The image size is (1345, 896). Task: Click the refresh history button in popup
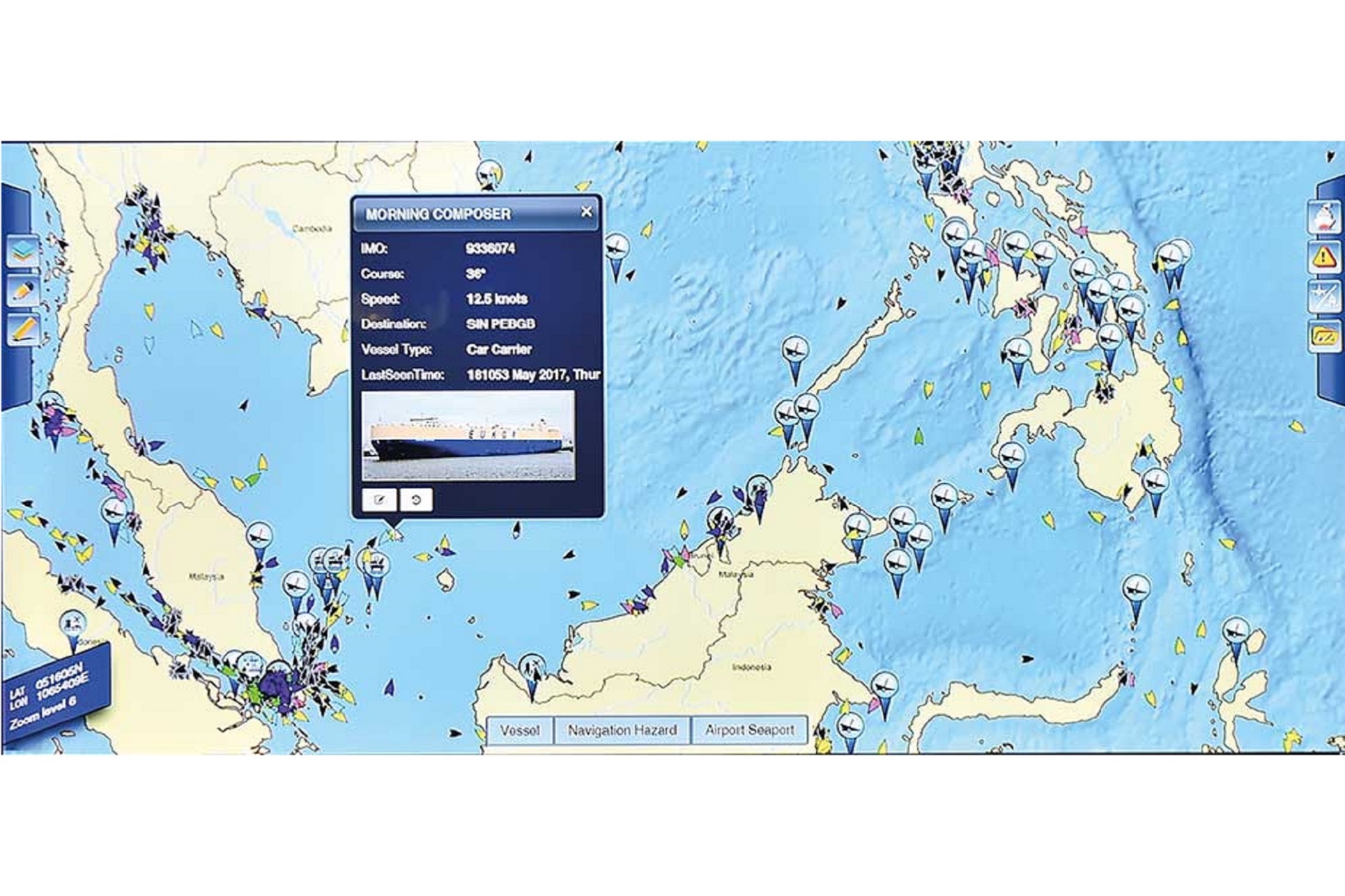[x=416, y=500]
